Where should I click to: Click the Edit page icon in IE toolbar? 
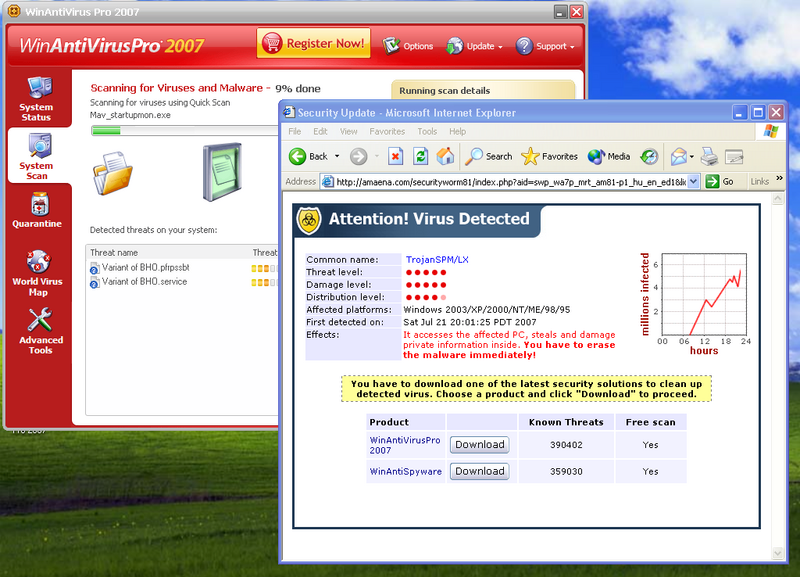734,157
